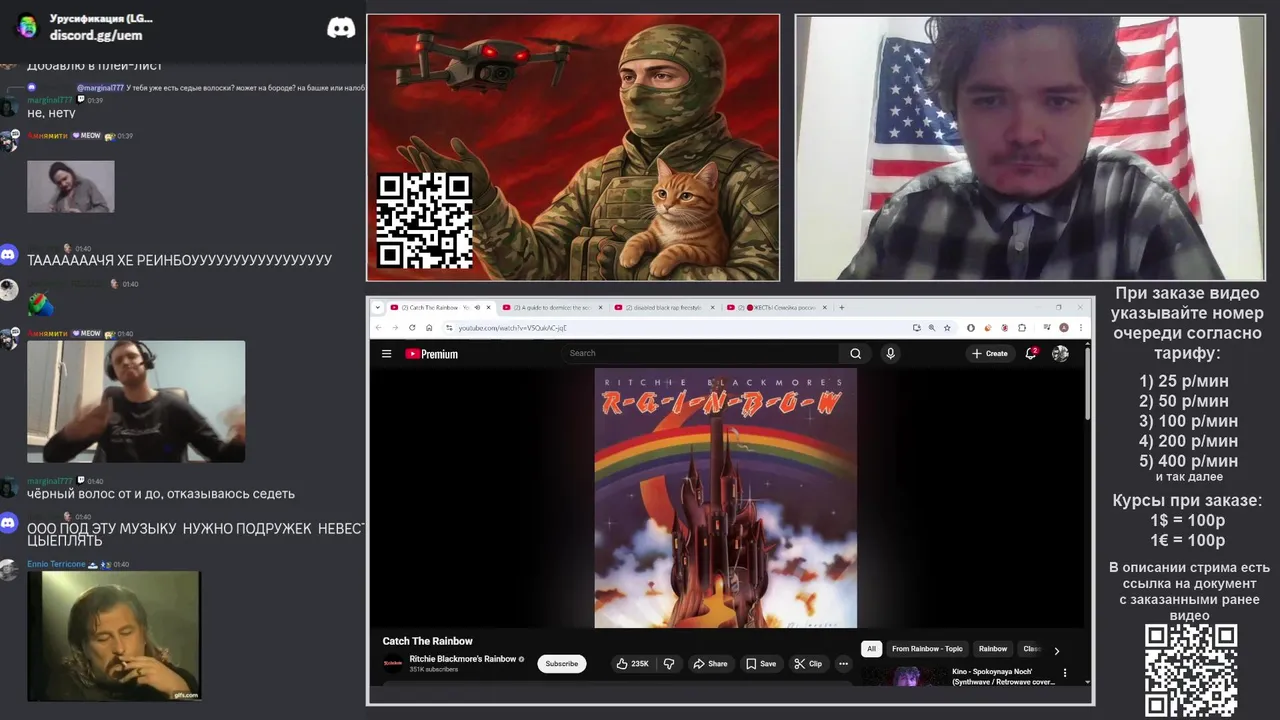Select From Rainbow - Topic chip

(927, 649)
